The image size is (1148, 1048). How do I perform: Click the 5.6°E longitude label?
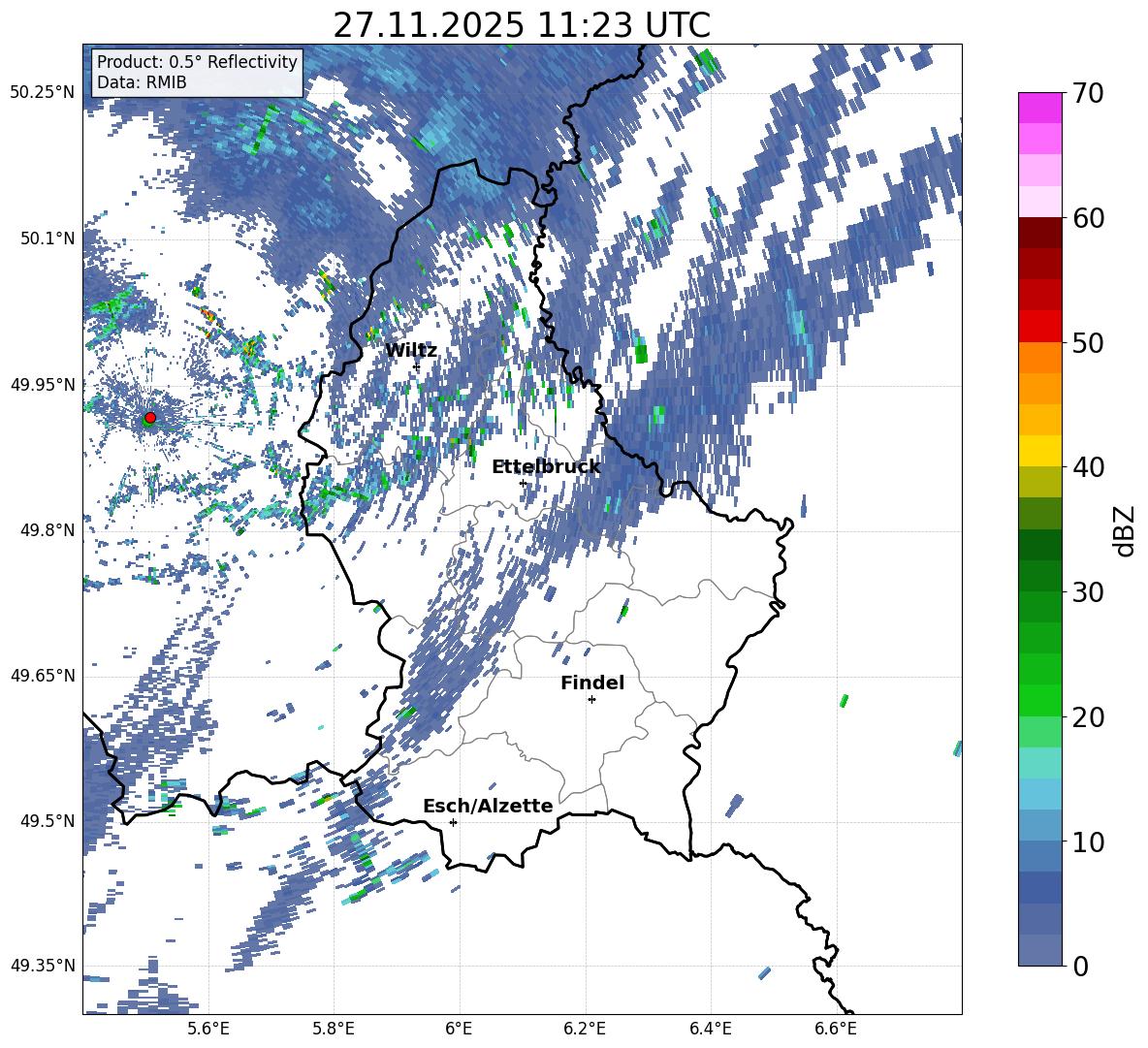[x=207, y=1029]
